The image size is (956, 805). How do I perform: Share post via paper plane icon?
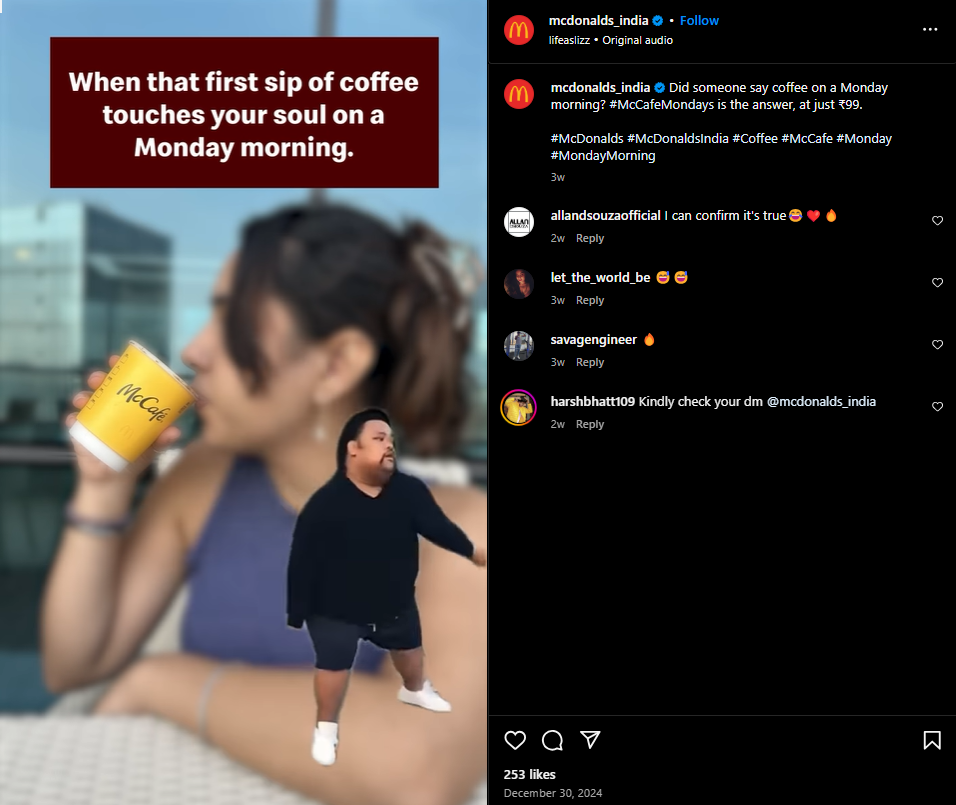coord(590,739)
